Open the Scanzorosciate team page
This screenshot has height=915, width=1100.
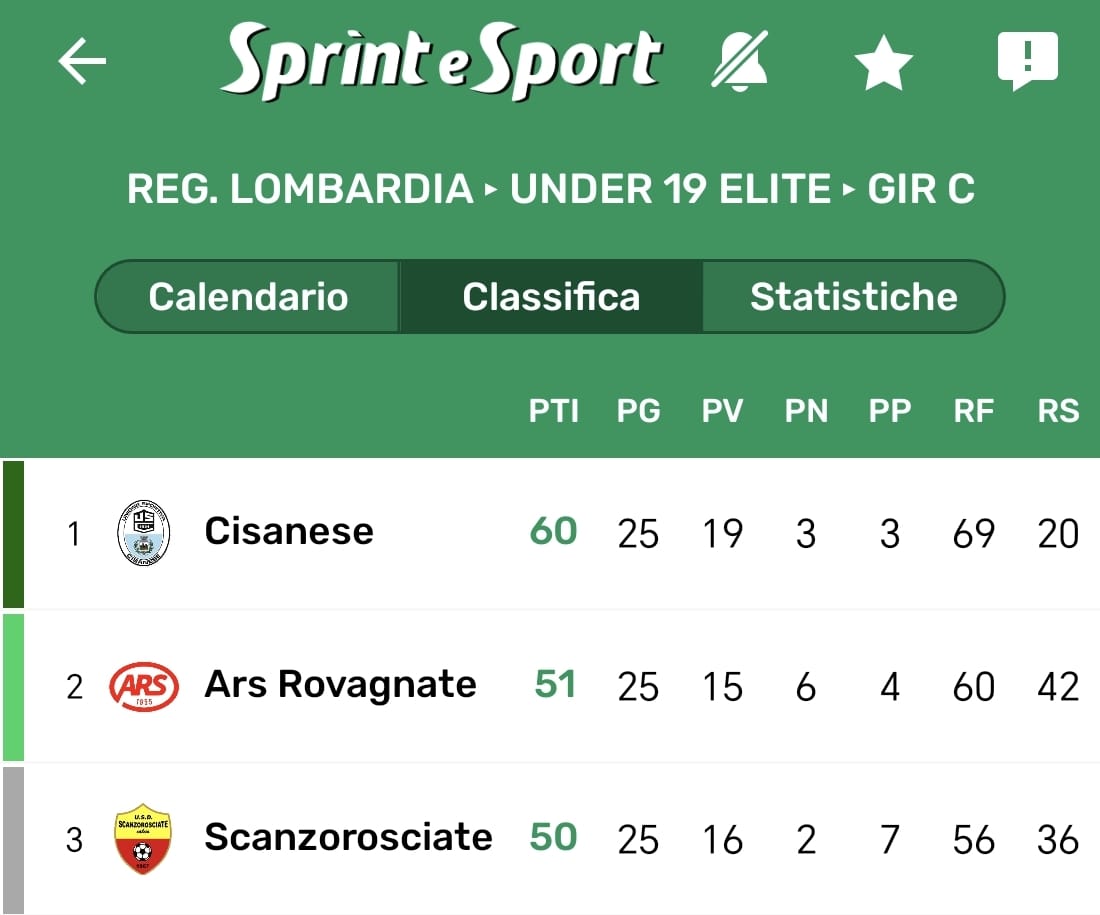[348, 837]
